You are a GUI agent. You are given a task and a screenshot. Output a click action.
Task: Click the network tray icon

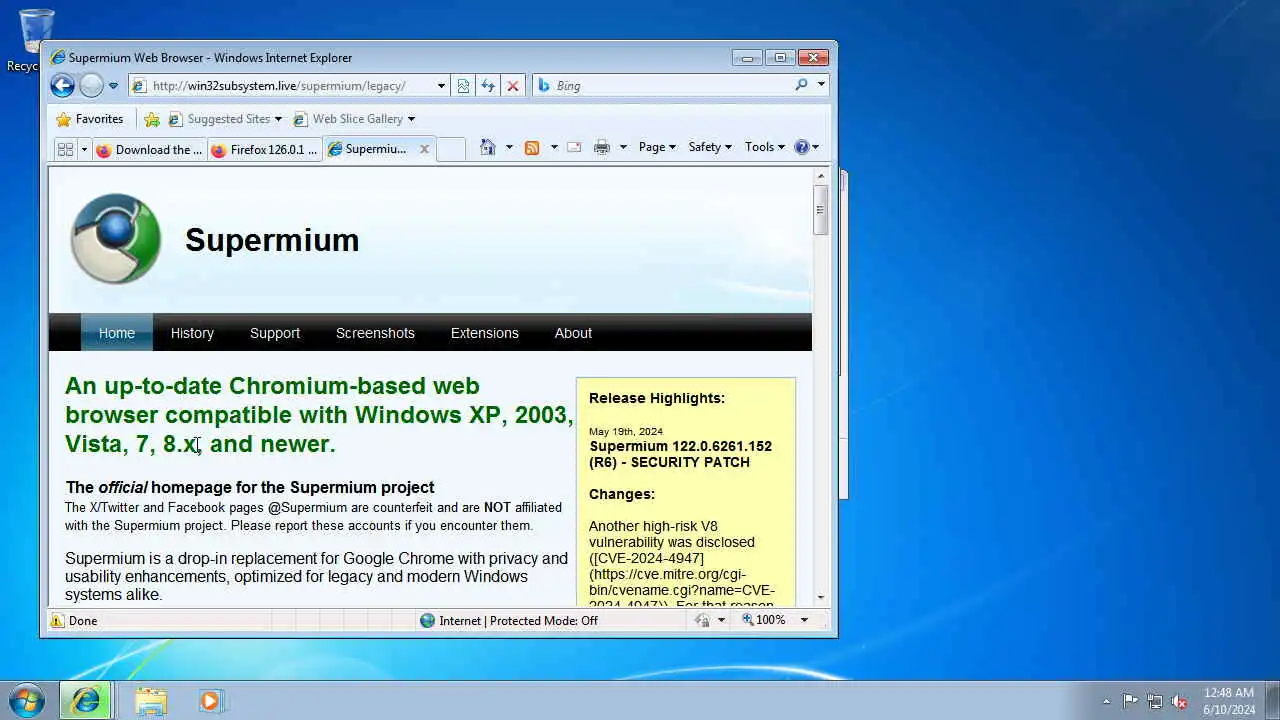pyautogui.click(x=1155, y=701)
